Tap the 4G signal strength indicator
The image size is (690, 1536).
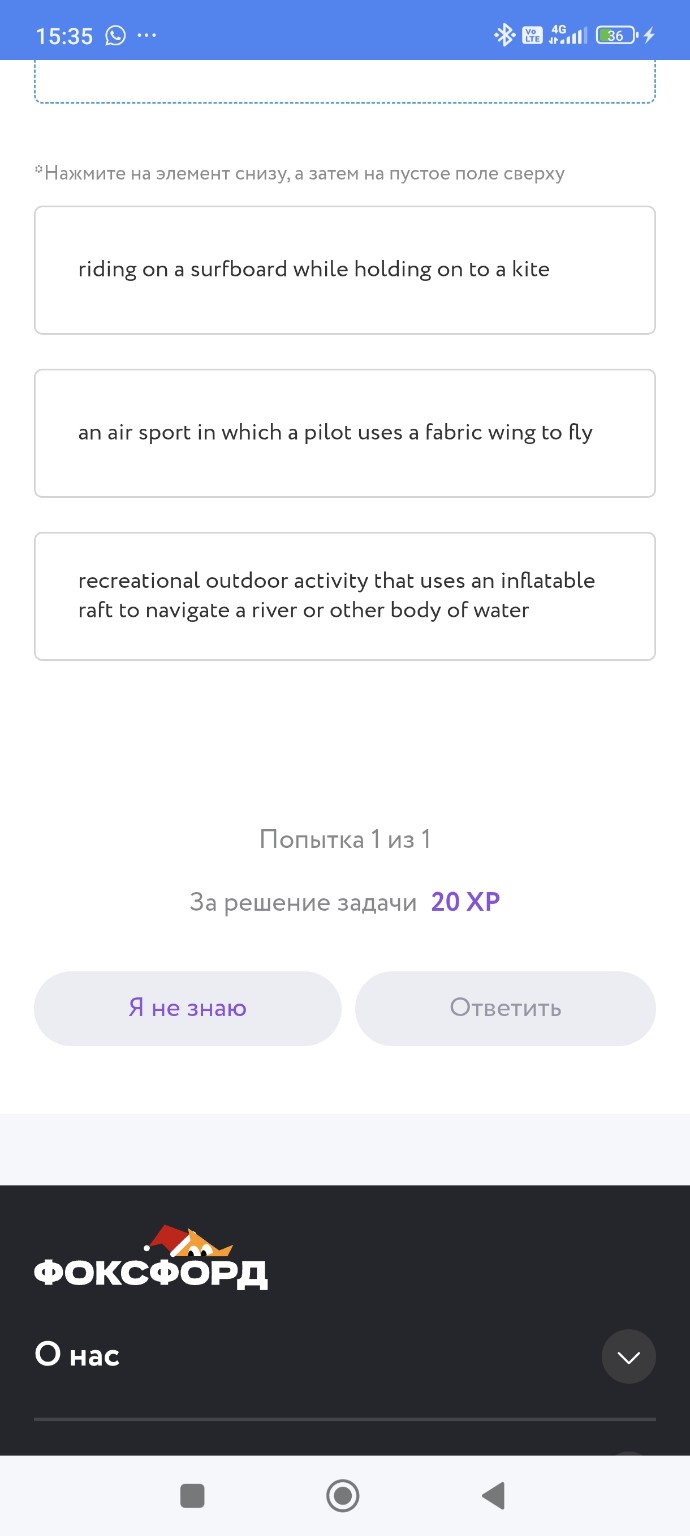pyautogui.click(x=567, y=35)
